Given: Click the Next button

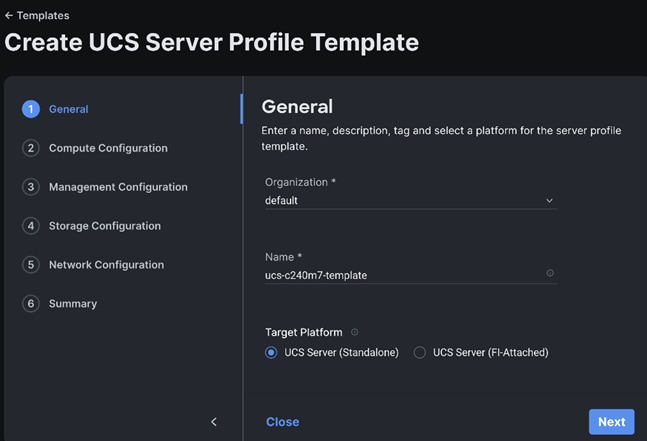Looking at the screenshot, I should (612, 422).
